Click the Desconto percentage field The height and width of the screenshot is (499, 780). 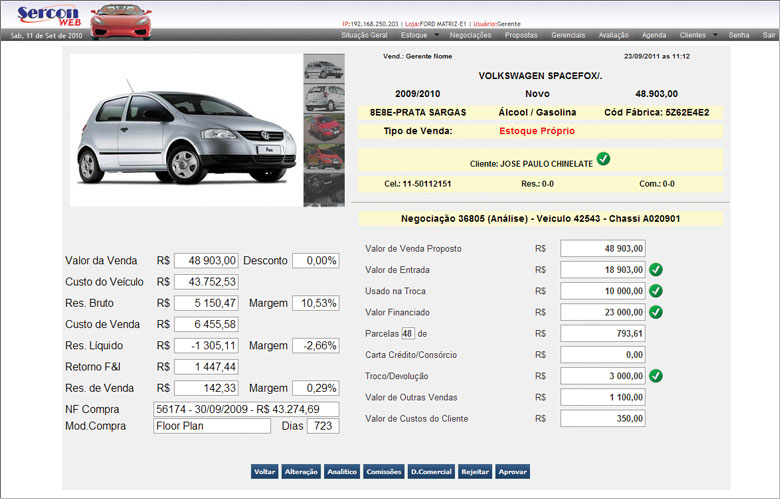coord(316,261)
